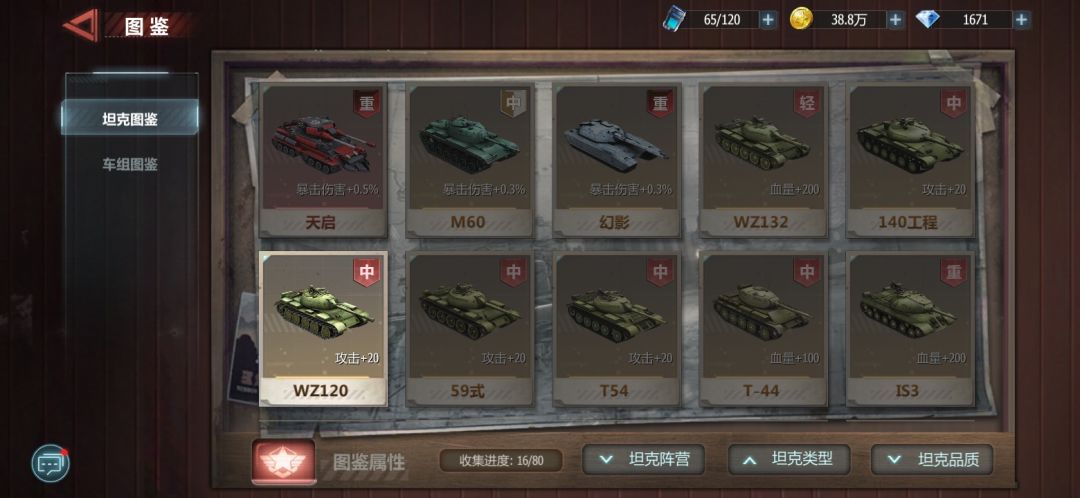
Task: Expand the 坦克品质 filter dropdown
Action: pos(932,459)
